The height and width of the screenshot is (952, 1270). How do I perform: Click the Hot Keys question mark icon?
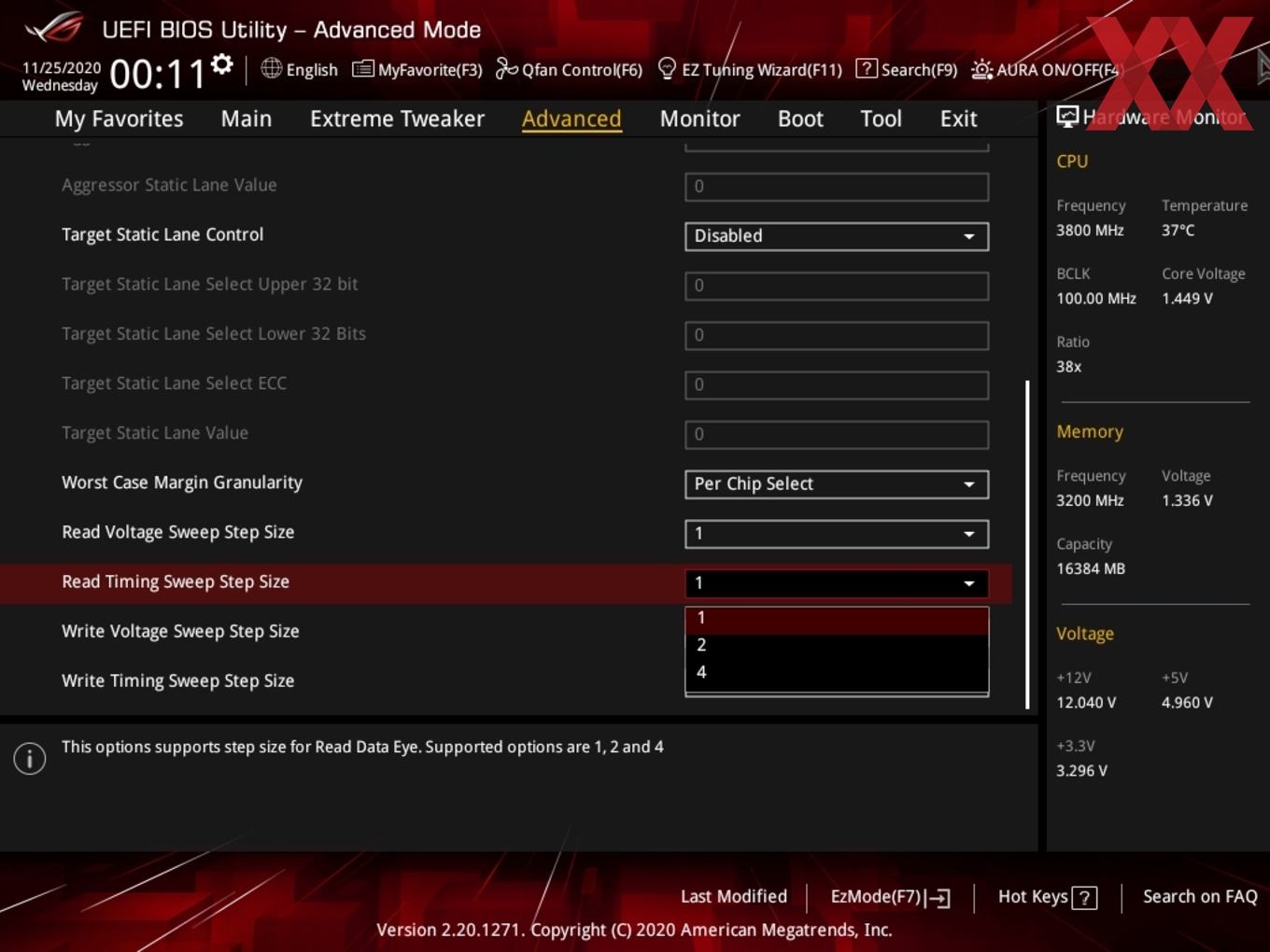(x=1084, y=898)
